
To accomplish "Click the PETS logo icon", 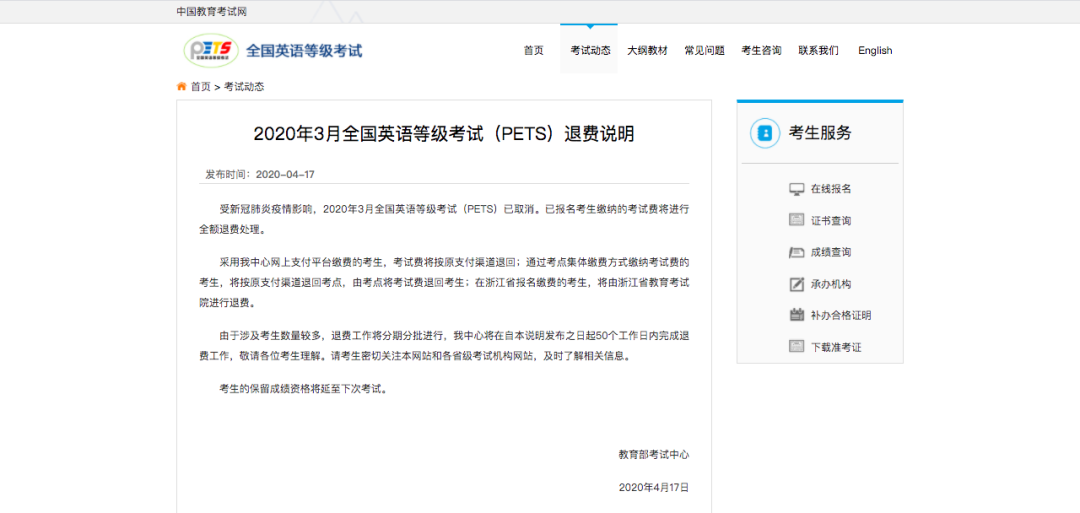I will (211, 50).
